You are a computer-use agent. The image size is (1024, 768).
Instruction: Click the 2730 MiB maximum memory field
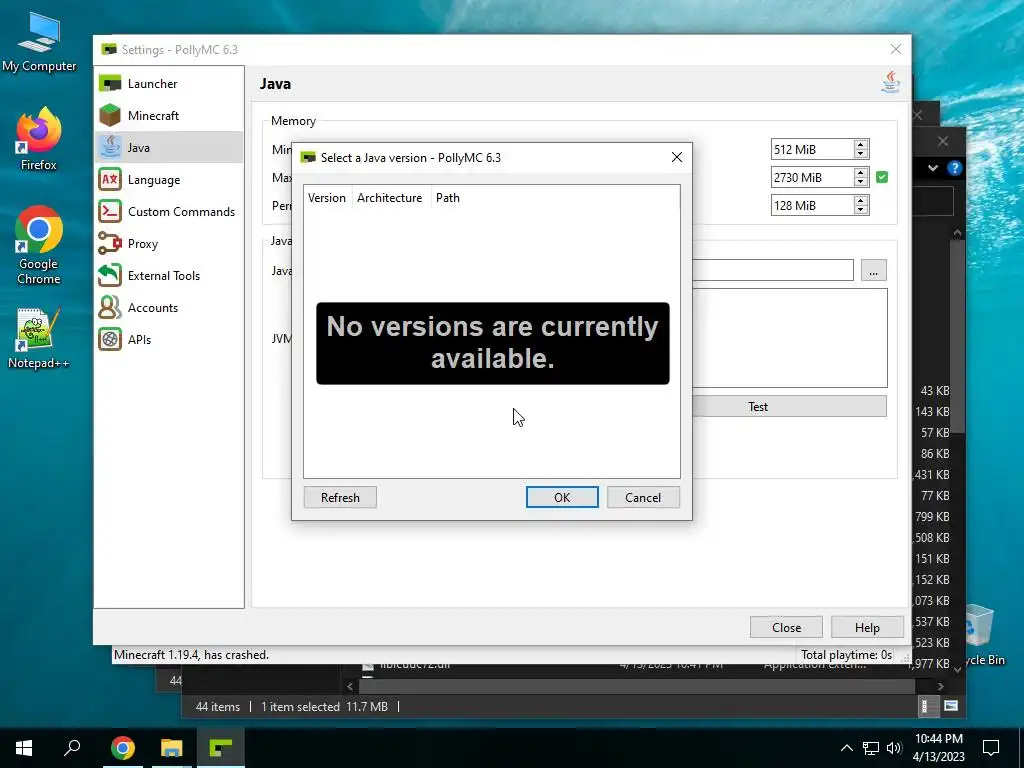point(812,178)
